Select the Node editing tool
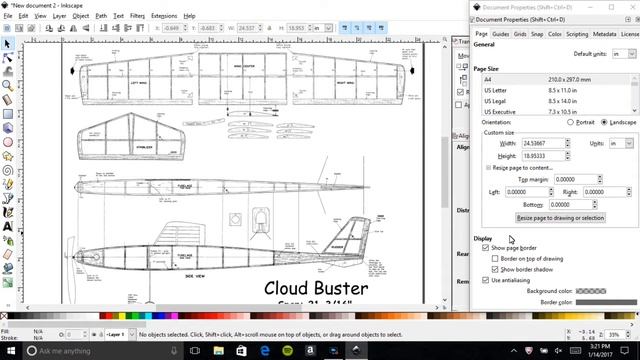Screen dimensions: 640x360 click(7, 58)
